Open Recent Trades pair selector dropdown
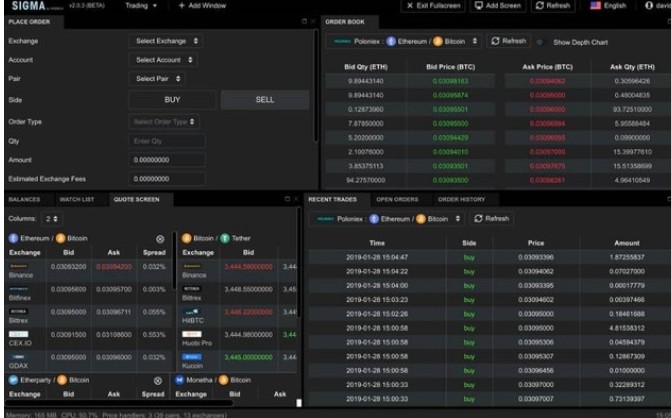 387,219
